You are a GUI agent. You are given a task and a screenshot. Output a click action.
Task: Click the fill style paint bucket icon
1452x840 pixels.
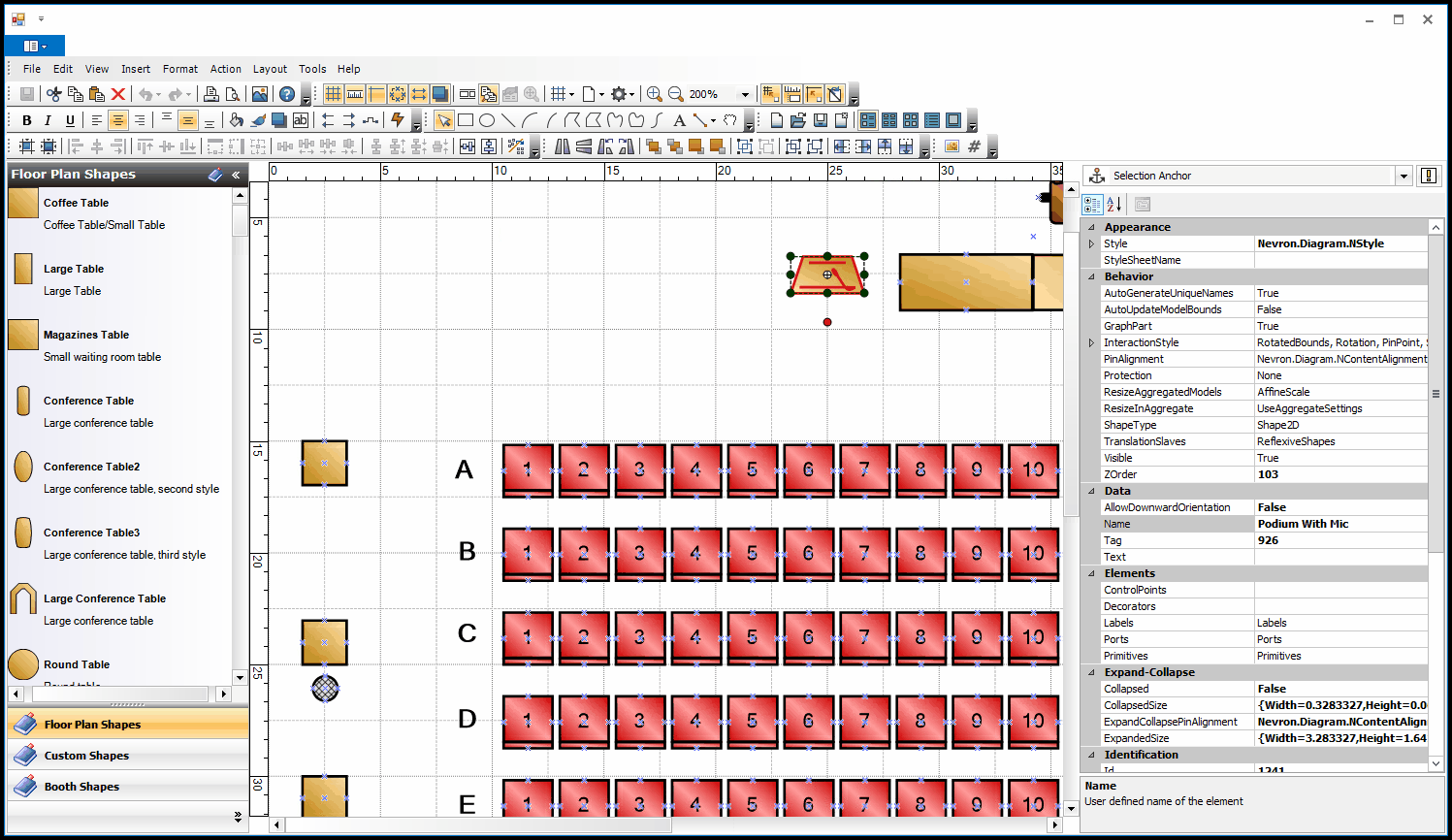[x=237, y=120]
